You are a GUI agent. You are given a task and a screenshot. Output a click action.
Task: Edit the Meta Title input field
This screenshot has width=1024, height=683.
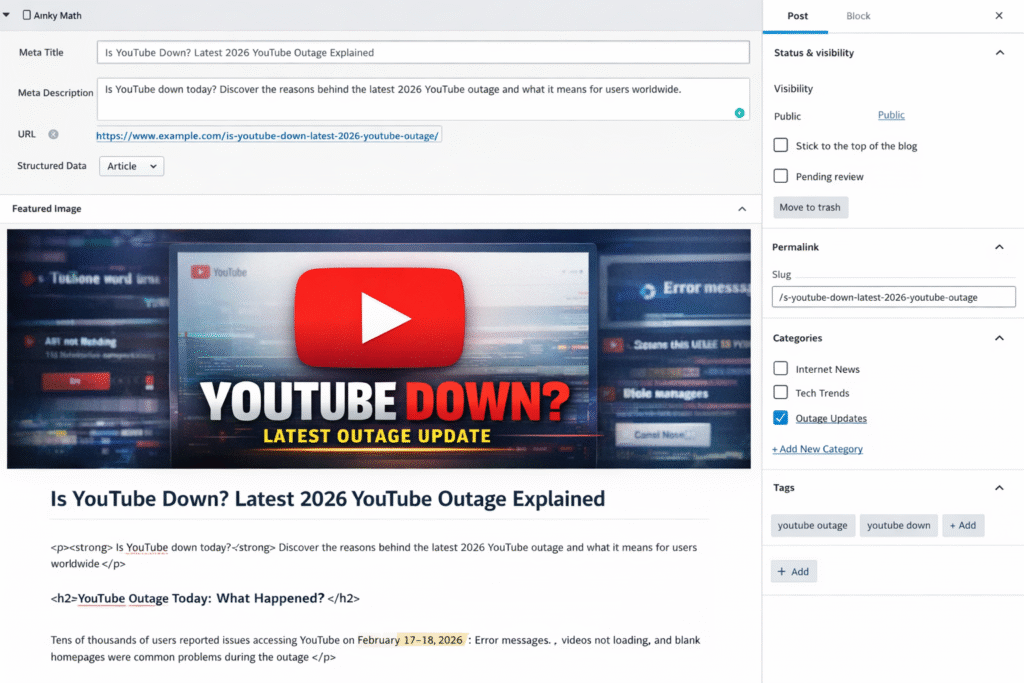point(423,52)
